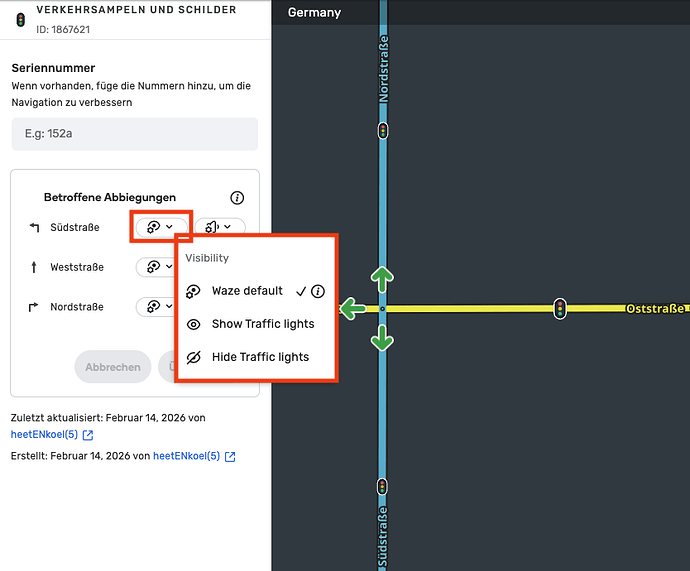This screenshot has width=690, height=571.
Task: Select traffic light on lower Südstraße
Action: (x=383, y=486)
